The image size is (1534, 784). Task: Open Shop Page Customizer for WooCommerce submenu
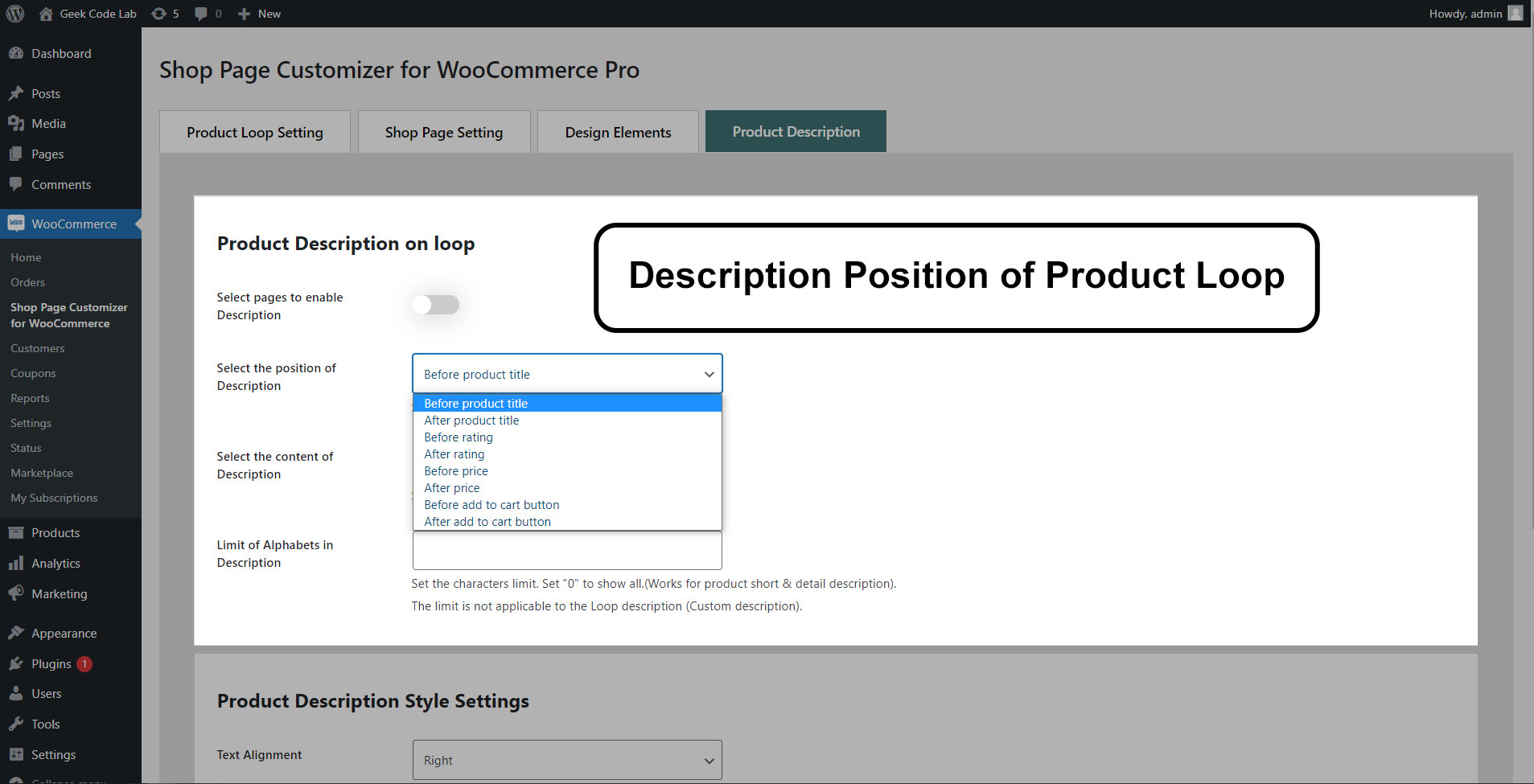tap(69, 315)
